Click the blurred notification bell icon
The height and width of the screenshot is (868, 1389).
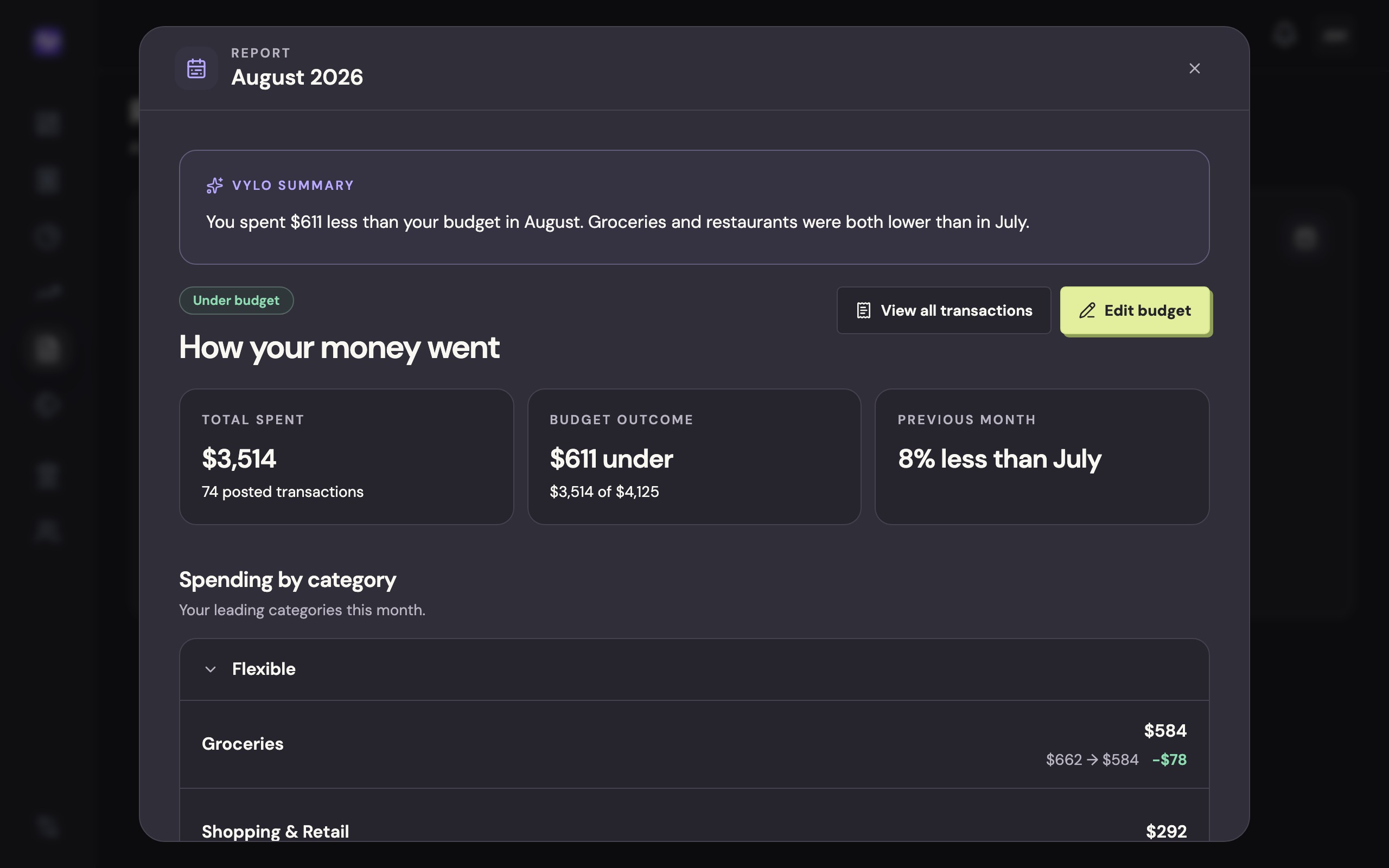(x=1285, y=36)
